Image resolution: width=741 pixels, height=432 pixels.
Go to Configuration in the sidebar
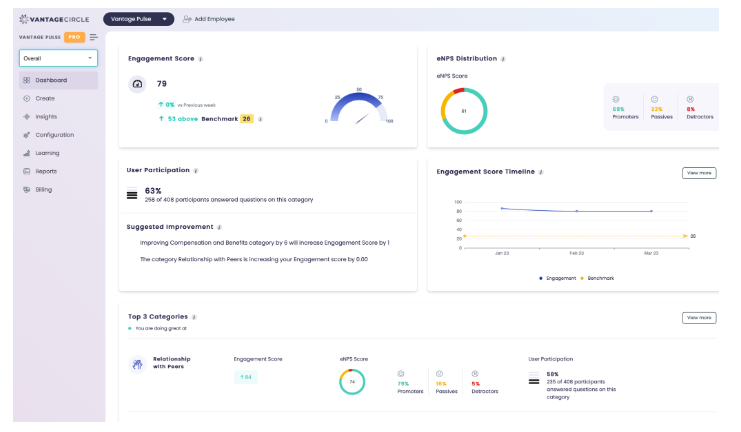(x=54, y=135)
